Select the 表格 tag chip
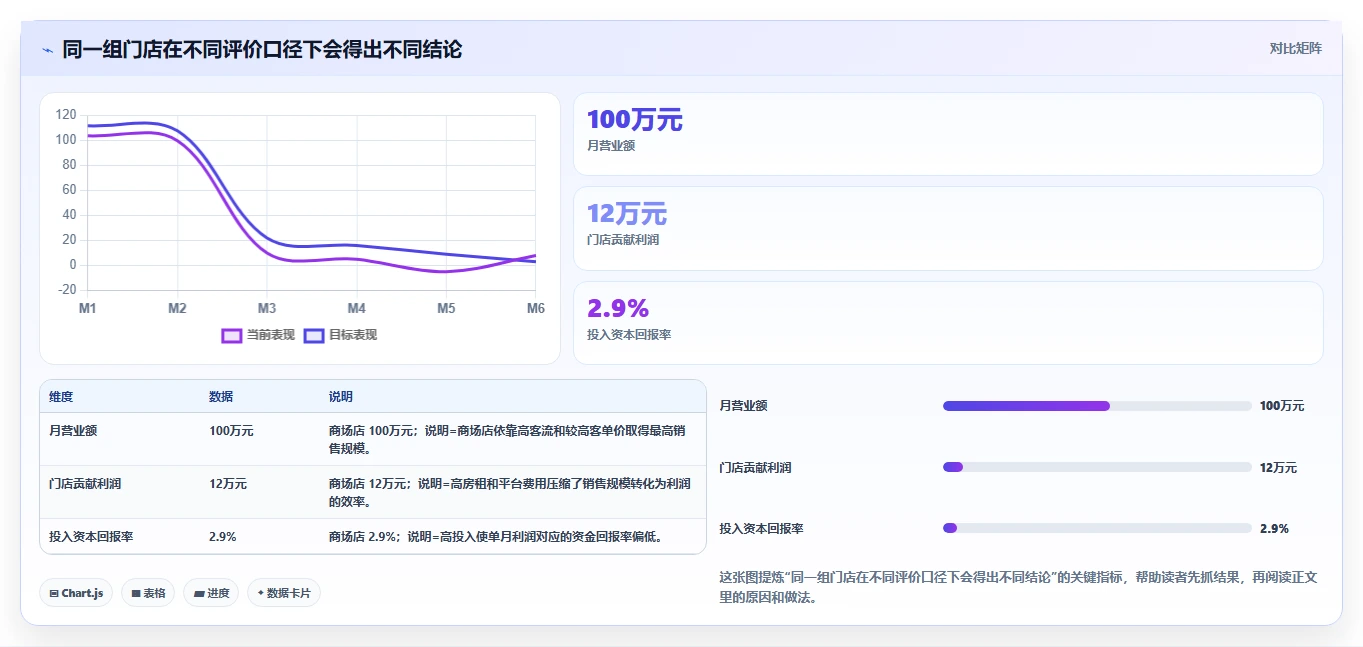The width and height of the screenshot is (1363, 647). pos(148,593)
